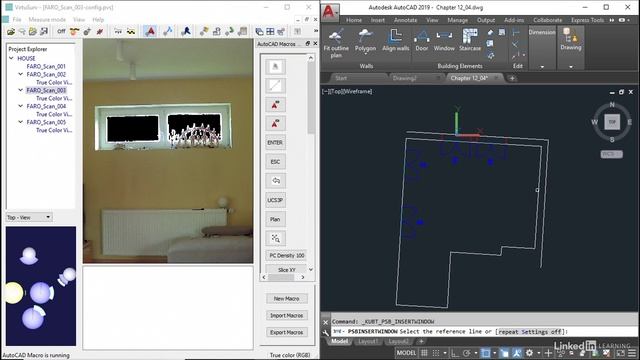This screenshot has height=360, width=640.
Task: Click the ENTER macro button
Action: click(x=276, y=142)
